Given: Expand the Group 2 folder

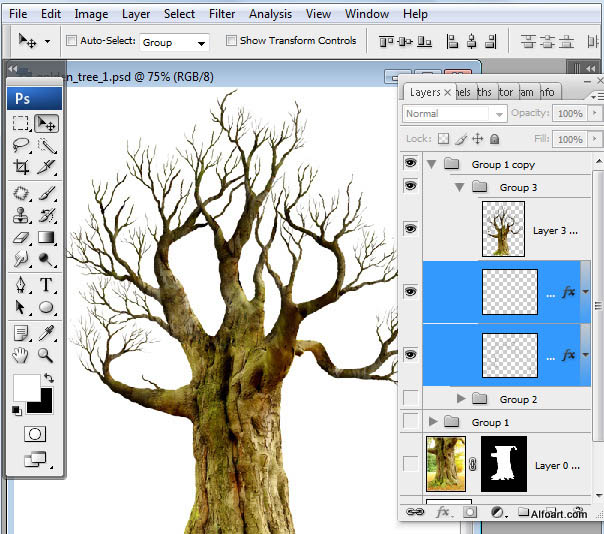Looking at the screenshot, I should click(461, 399).
